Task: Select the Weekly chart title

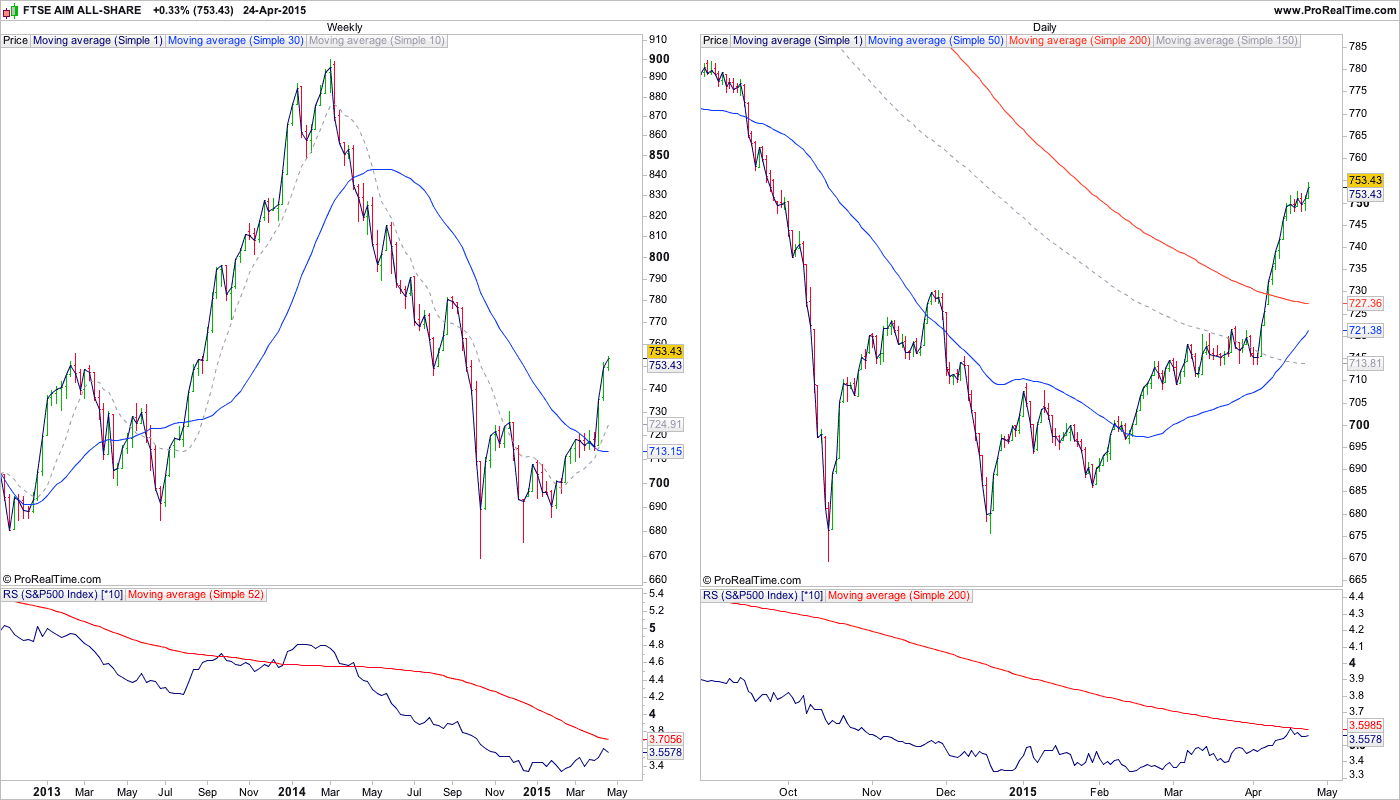Action: [345, 27]
